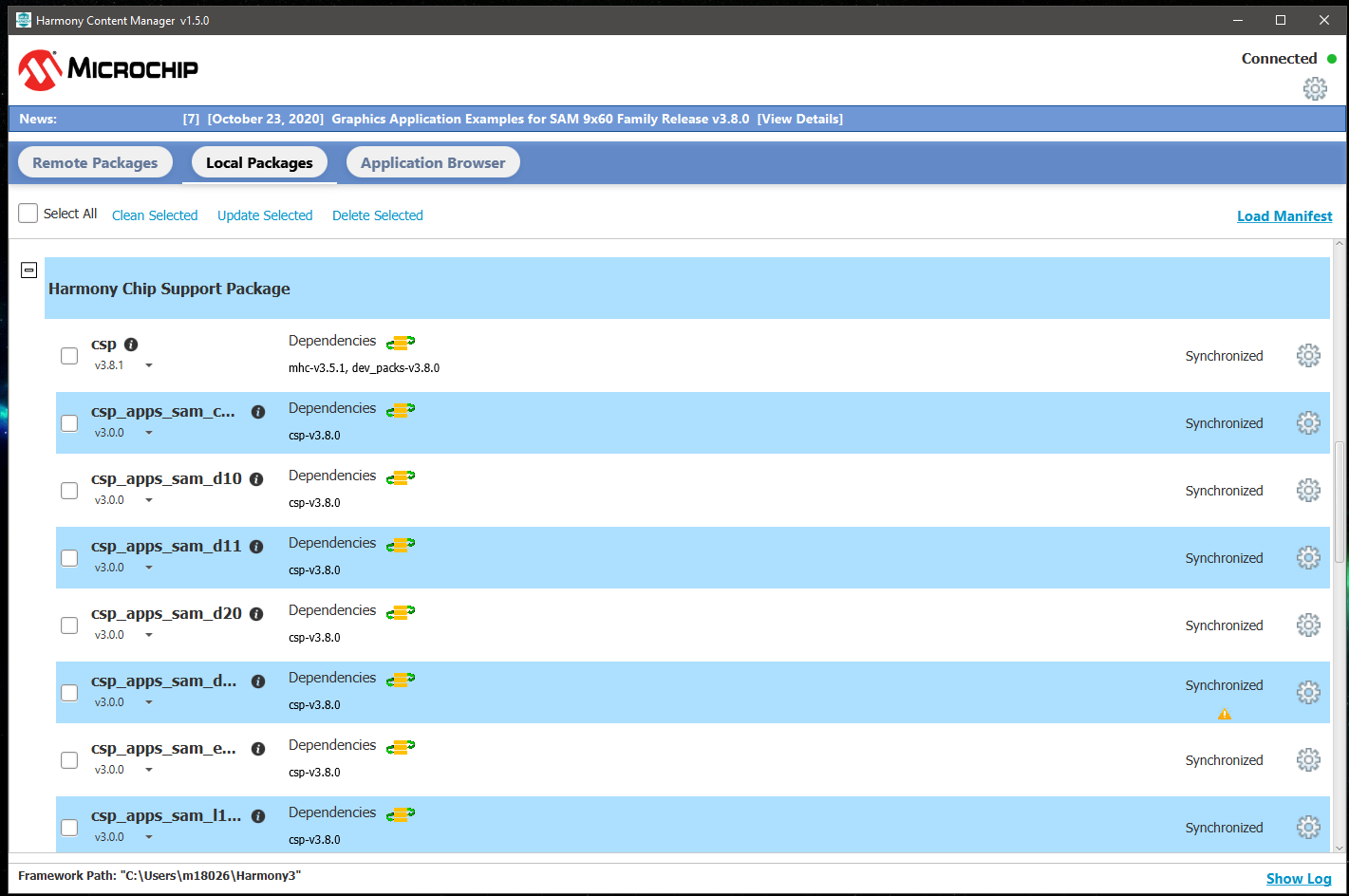
Task: Check the Select All checkbox
Action: pos(28,214)
